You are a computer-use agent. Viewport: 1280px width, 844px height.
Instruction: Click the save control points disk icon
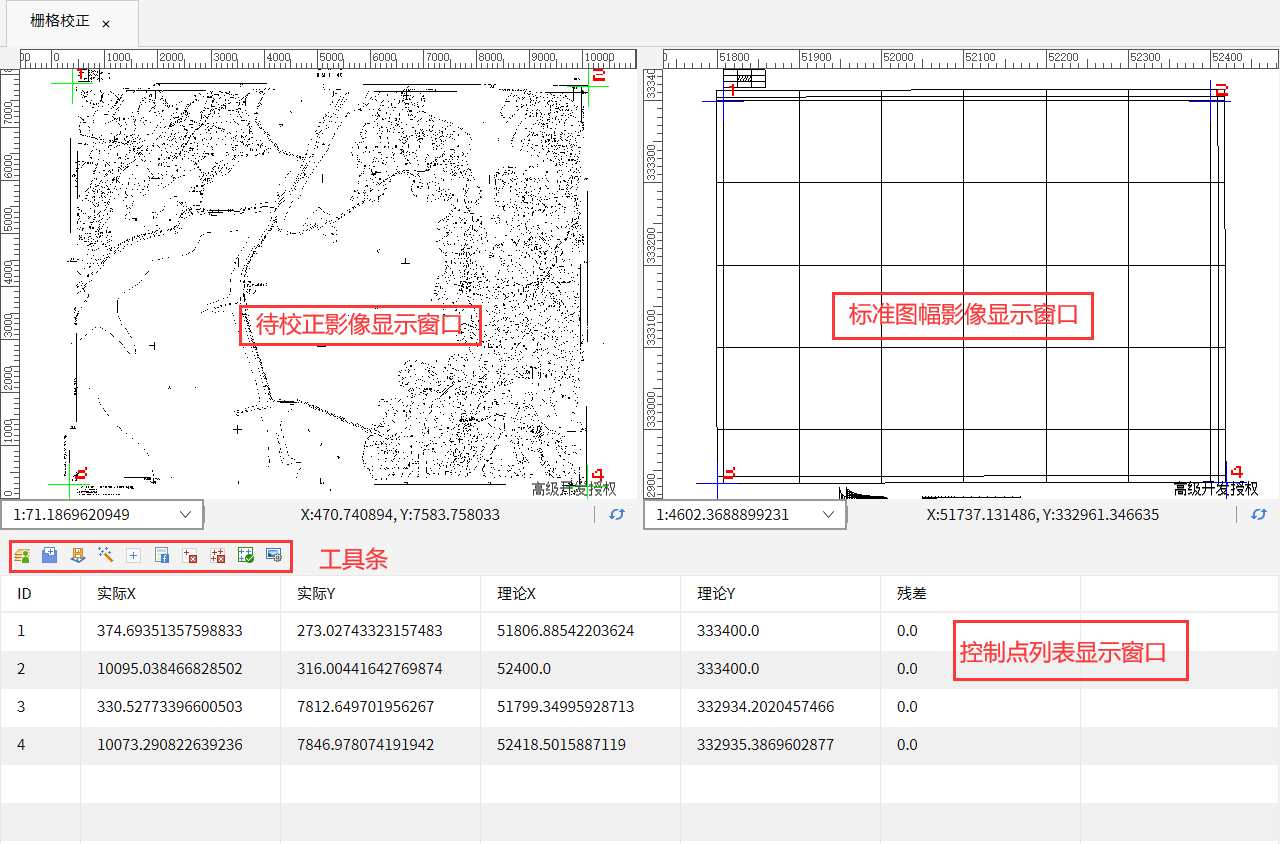[77, 556]
